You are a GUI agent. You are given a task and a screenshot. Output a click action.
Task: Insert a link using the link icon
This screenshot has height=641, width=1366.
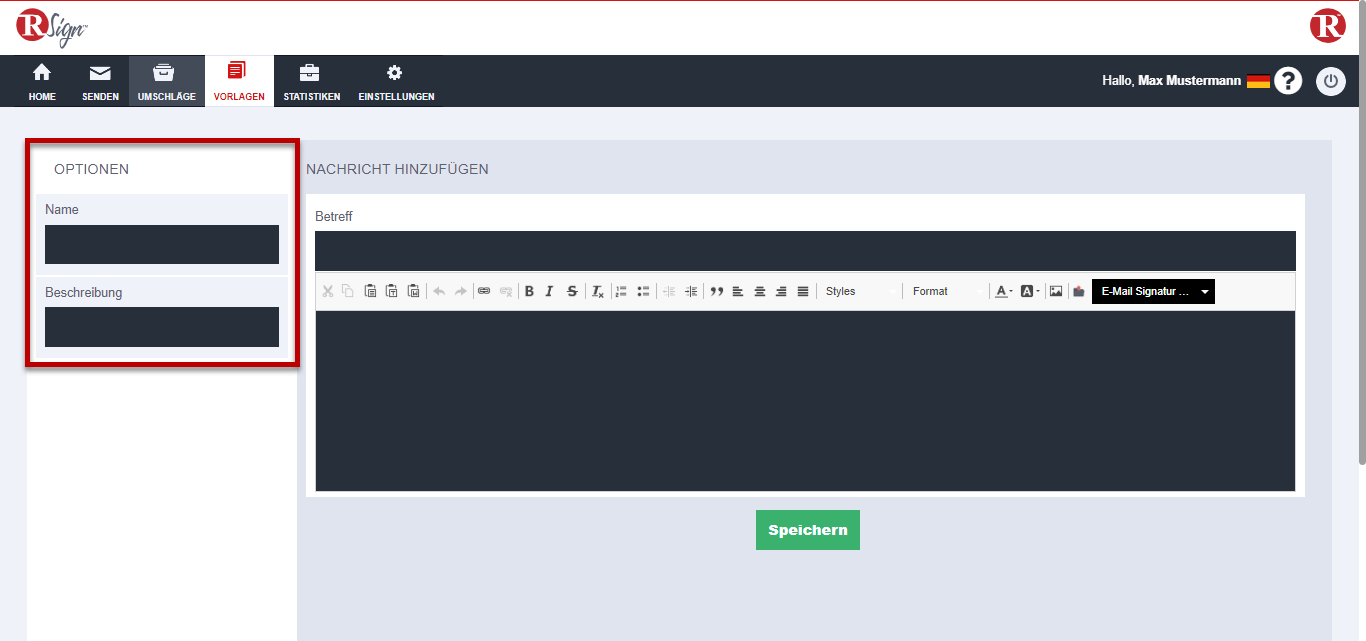484,291
